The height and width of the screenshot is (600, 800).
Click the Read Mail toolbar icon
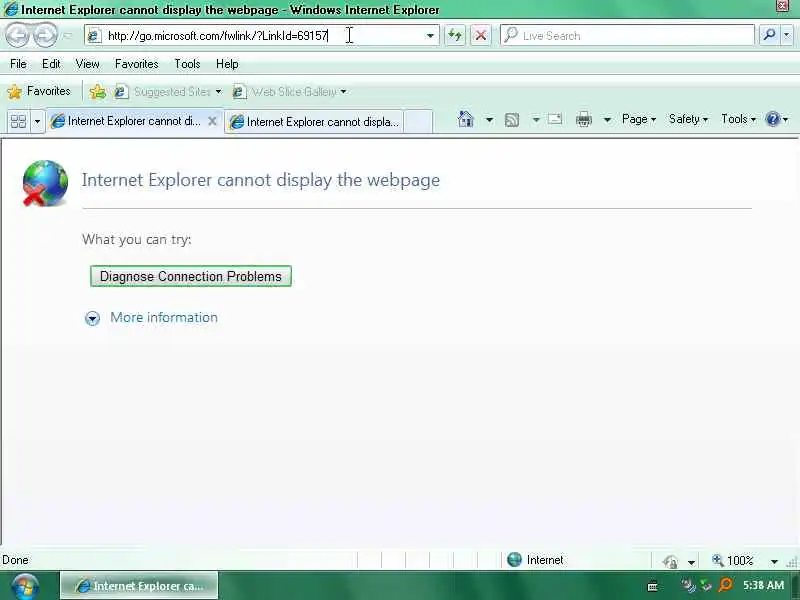[555, 119]
